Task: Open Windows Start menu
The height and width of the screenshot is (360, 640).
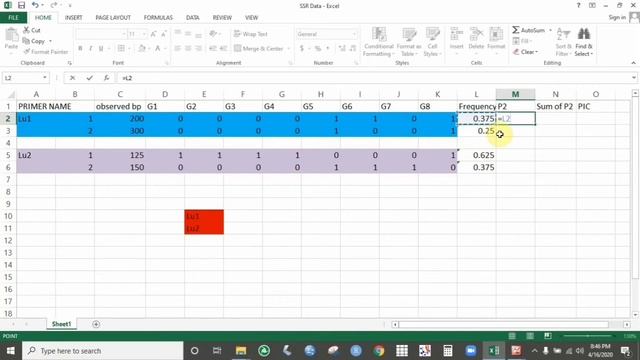Action: (11, 351)
